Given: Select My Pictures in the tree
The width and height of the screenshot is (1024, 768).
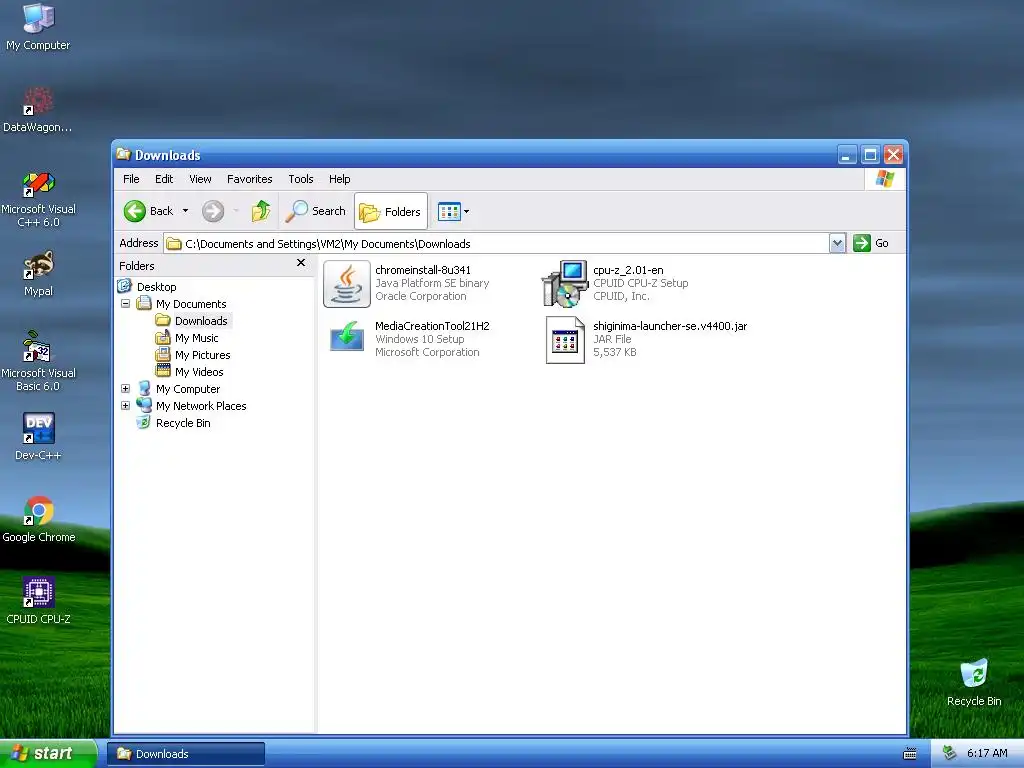Looking at the screenshot, I should 202,355.
